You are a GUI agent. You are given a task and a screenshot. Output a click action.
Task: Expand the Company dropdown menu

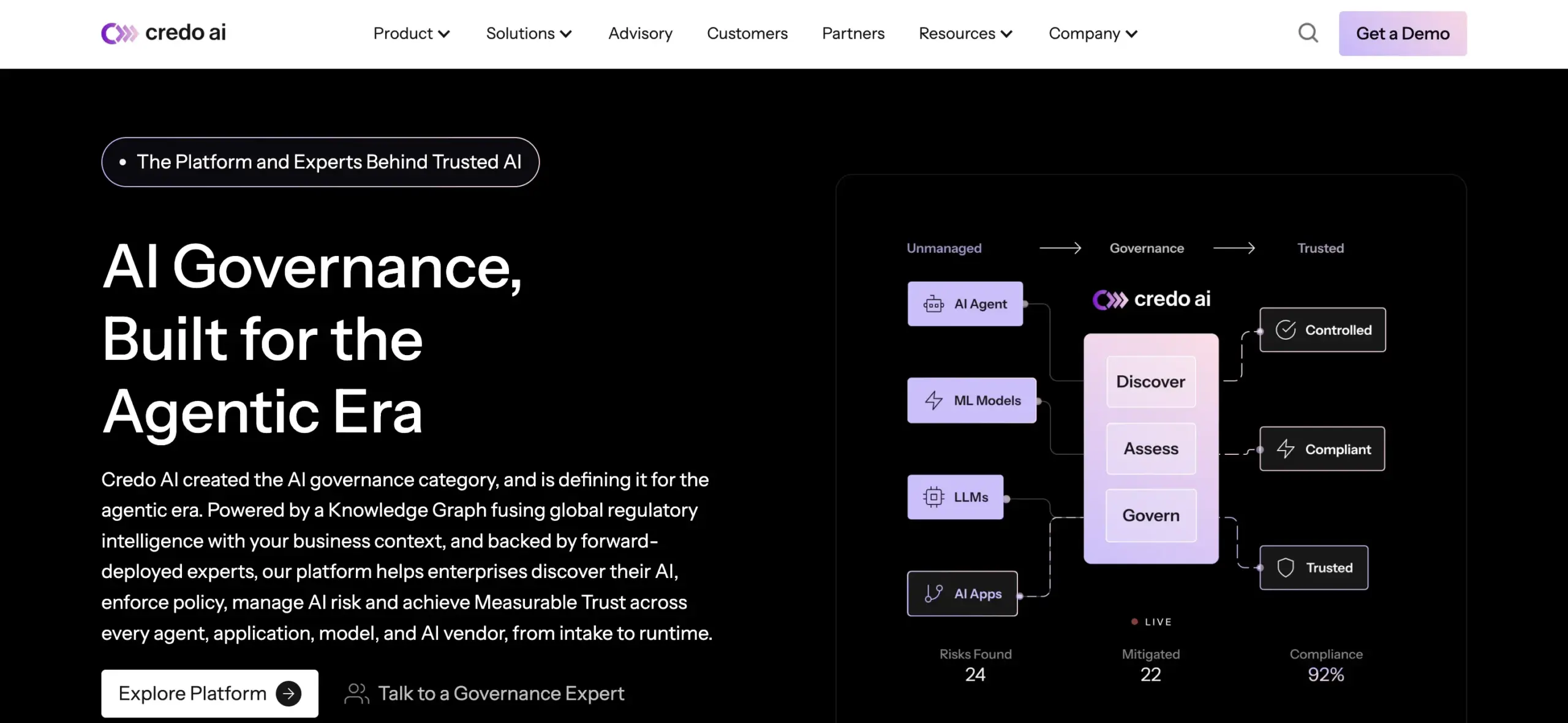click(x=1093, y=34)
